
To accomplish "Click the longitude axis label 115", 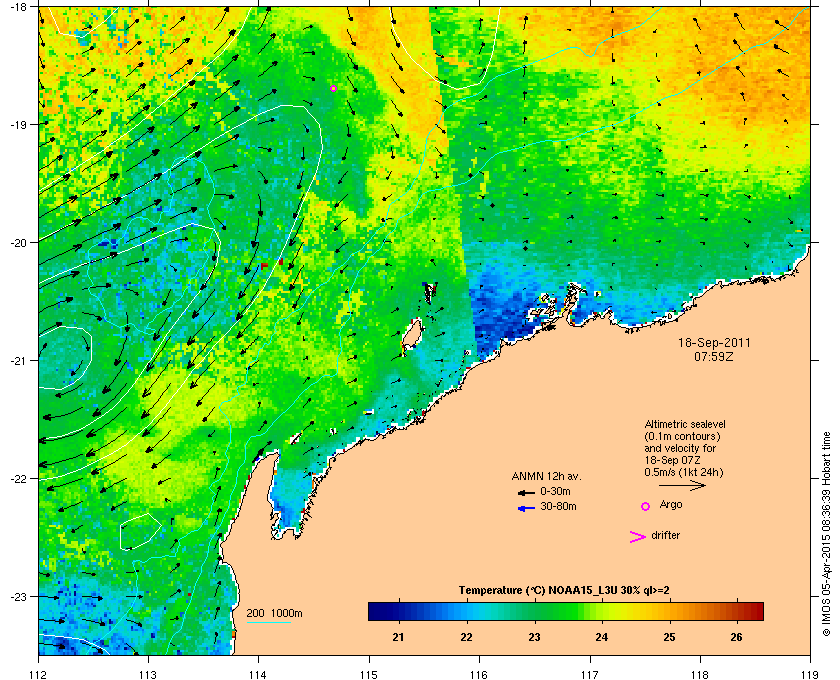I will click(369, 674).
